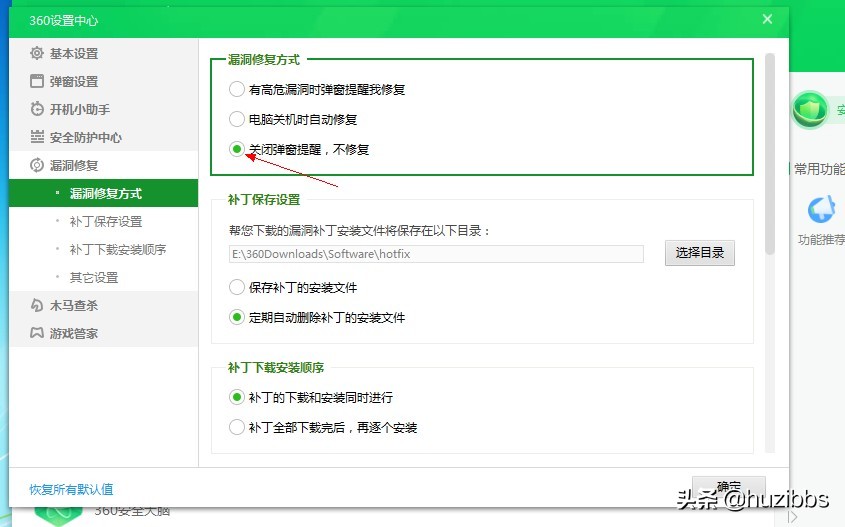Click the 确定 button
845x527 pixels.
pos(729,487)
